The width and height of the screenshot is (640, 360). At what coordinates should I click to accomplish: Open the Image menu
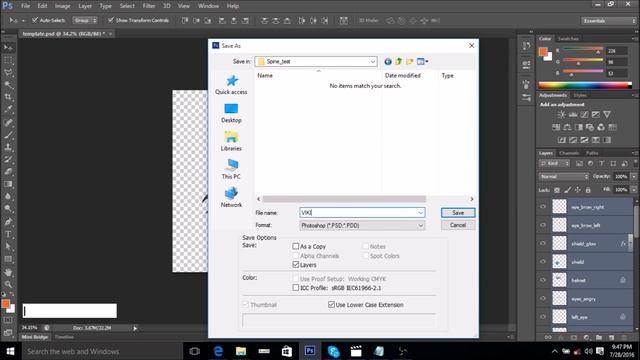tap(62, 6)
